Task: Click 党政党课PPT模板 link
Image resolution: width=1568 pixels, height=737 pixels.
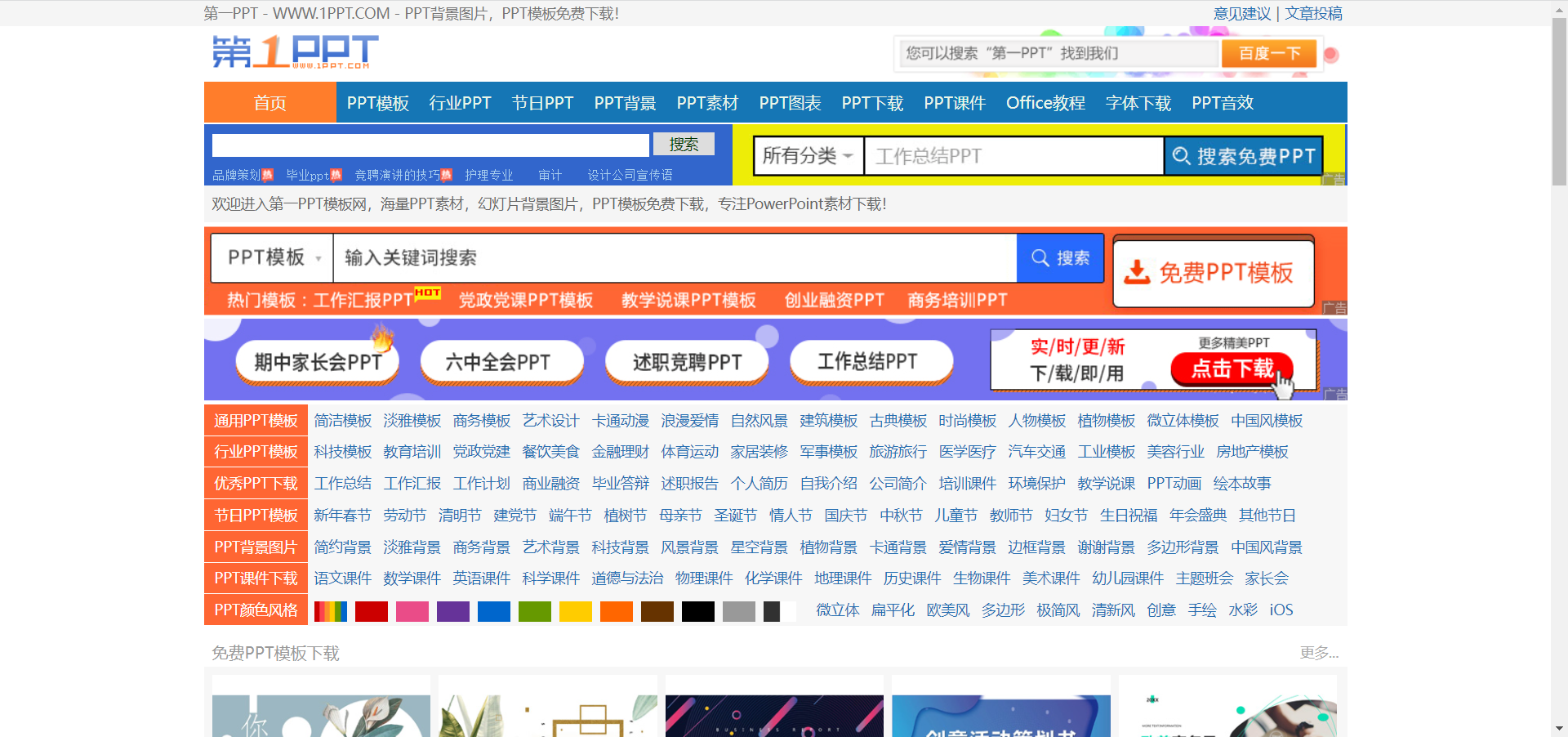Action: (x=526, y=300)
